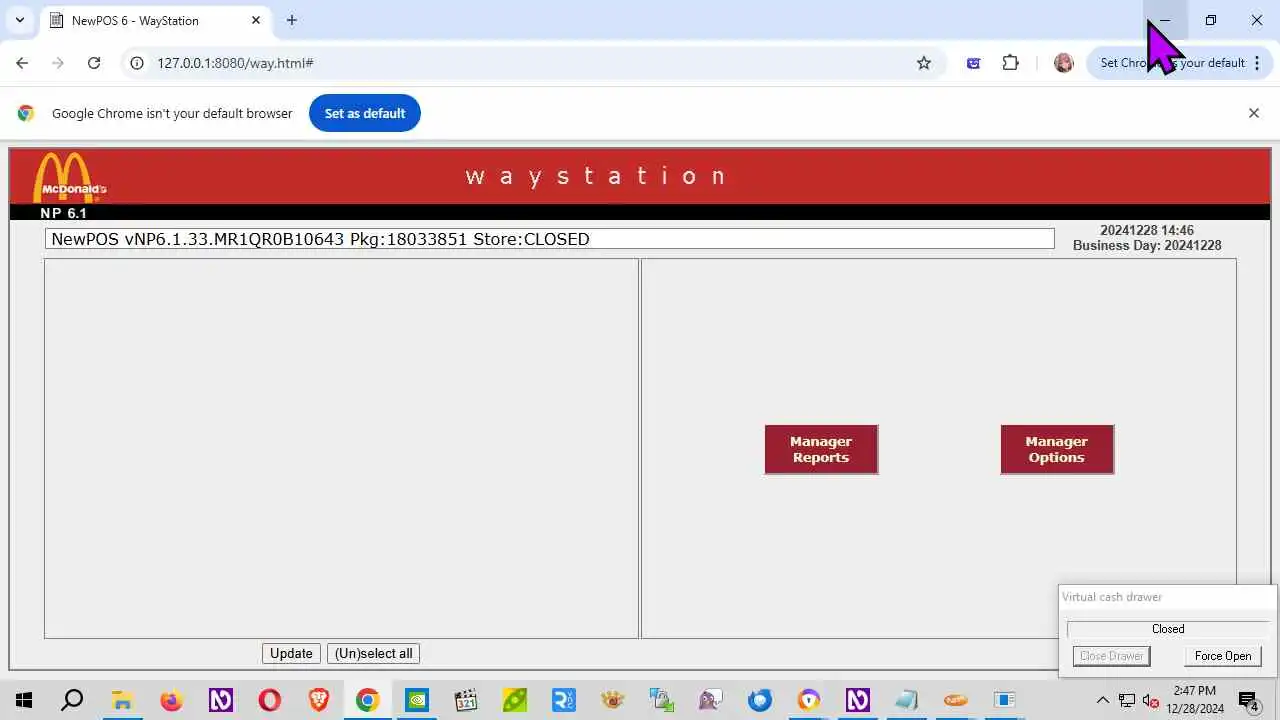Open the green pea taskbar icon
Image resolution: width=1280 pixels, height=720 pixels.
[515, 700]
